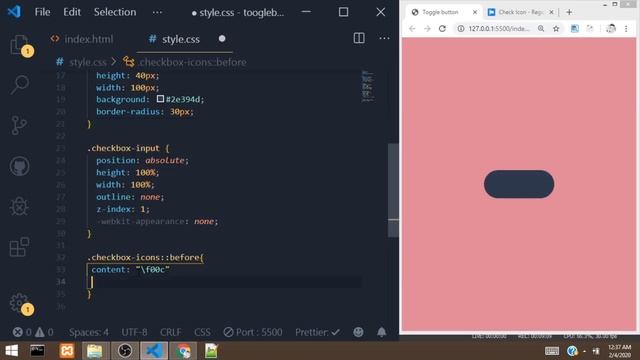Reload the browser page
Screen dimensions: 640x360
(442, 29)
